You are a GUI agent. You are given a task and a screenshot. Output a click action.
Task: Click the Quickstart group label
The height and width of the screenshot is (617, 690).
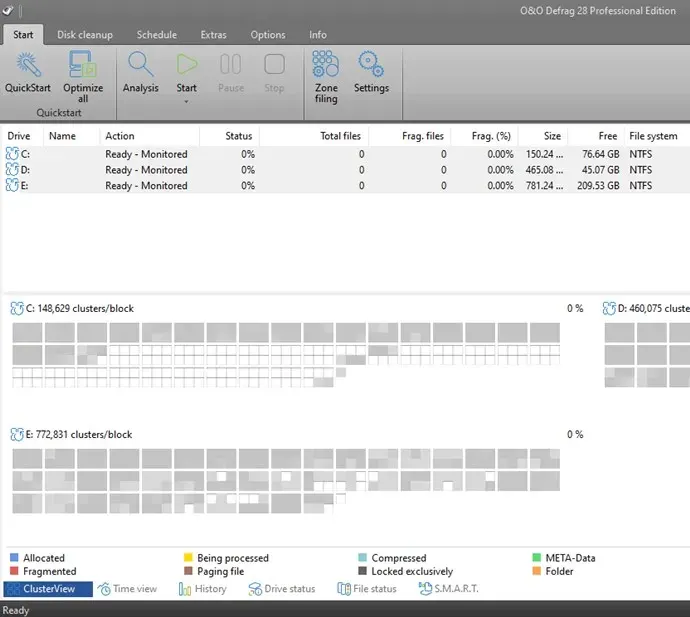59,113
